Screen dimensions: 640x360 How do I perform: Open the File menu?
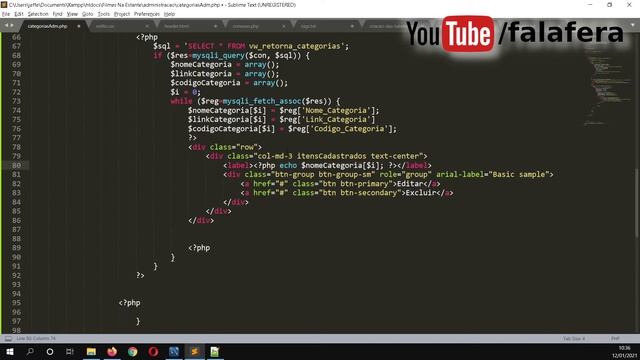click(x=6, y=14)
